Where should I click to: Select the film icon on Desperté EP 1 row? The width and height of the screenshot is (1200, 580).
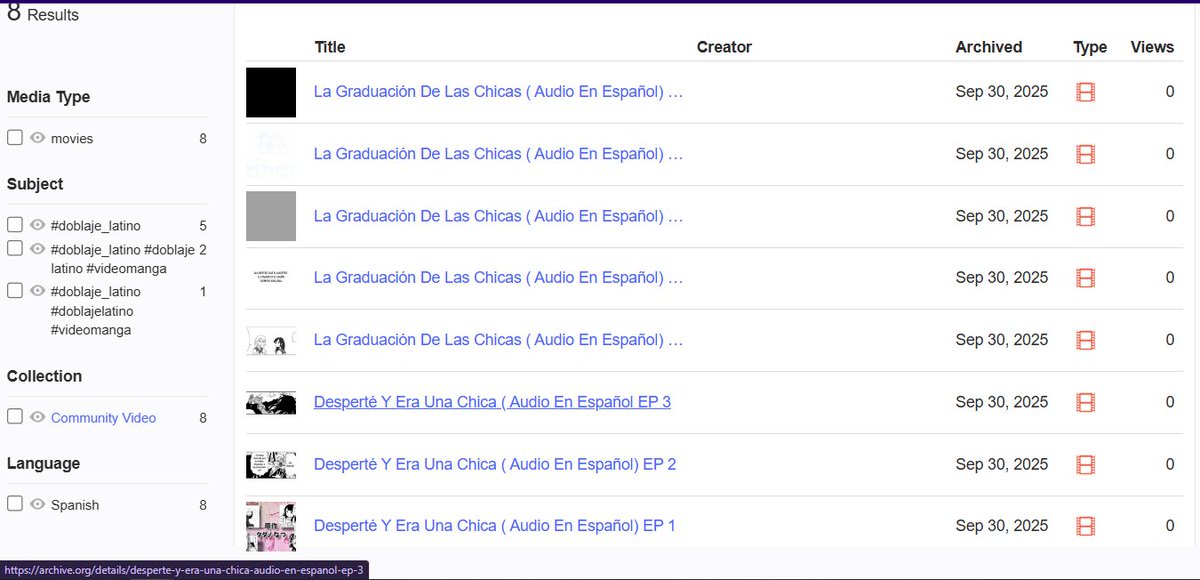(1085, 525)
